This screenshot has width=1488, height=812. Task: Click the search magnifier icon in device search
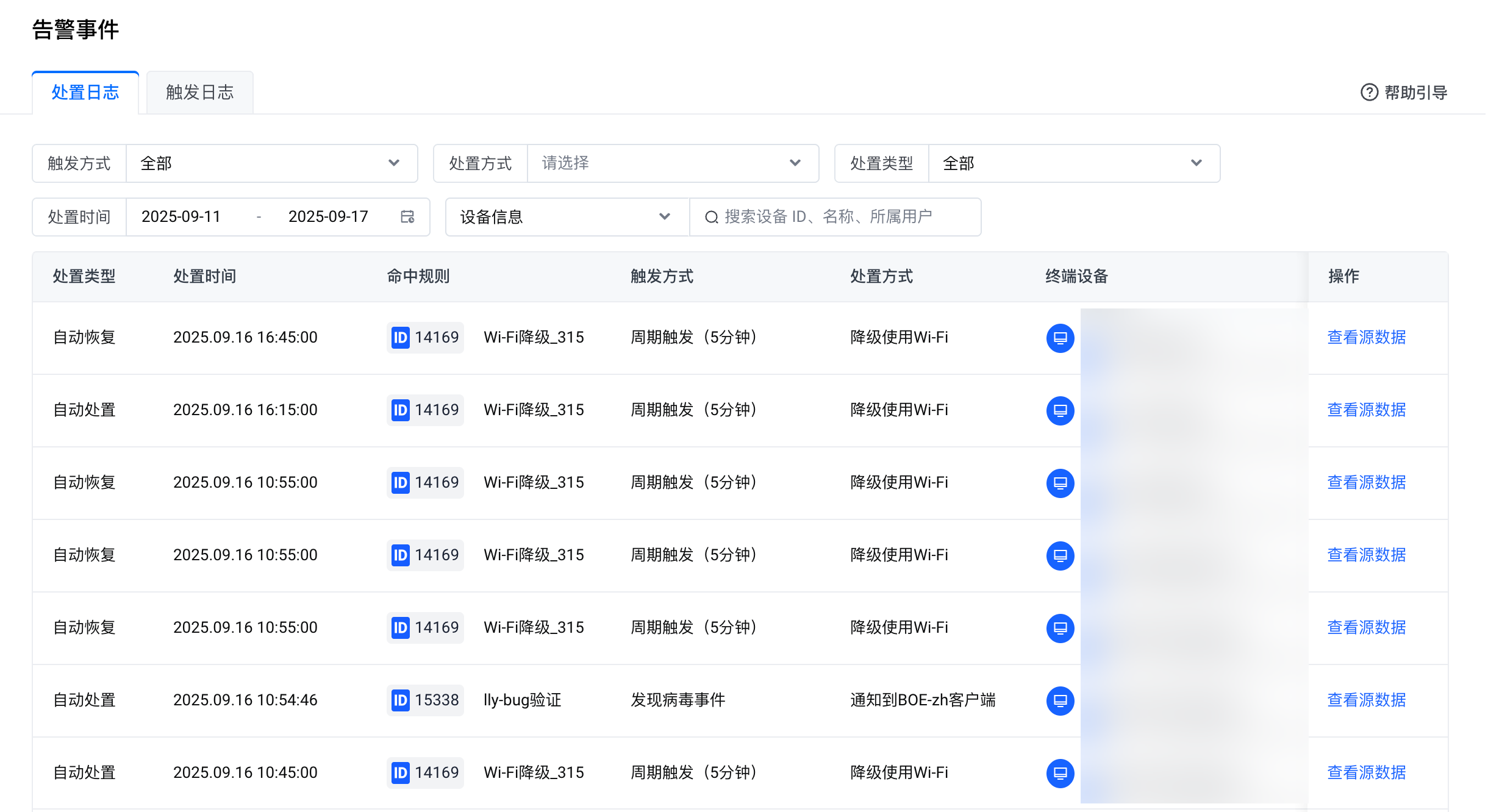711,217
